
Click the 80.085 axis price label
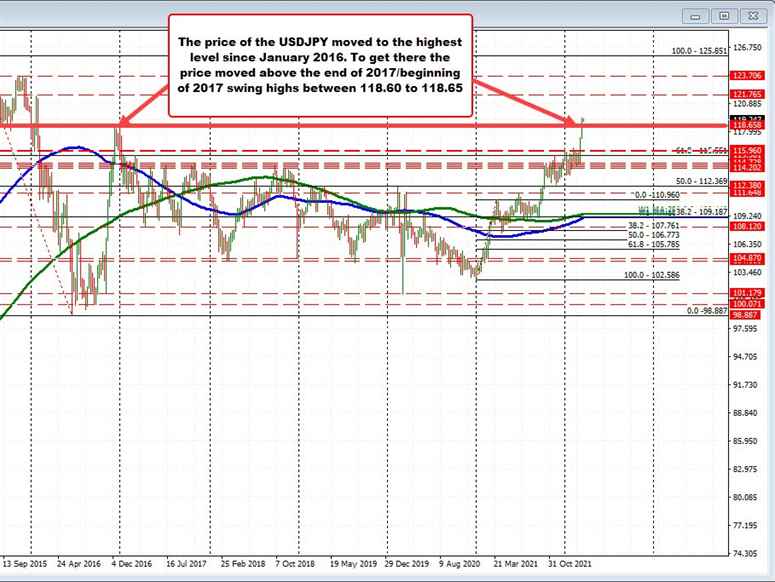click(747, 497)
